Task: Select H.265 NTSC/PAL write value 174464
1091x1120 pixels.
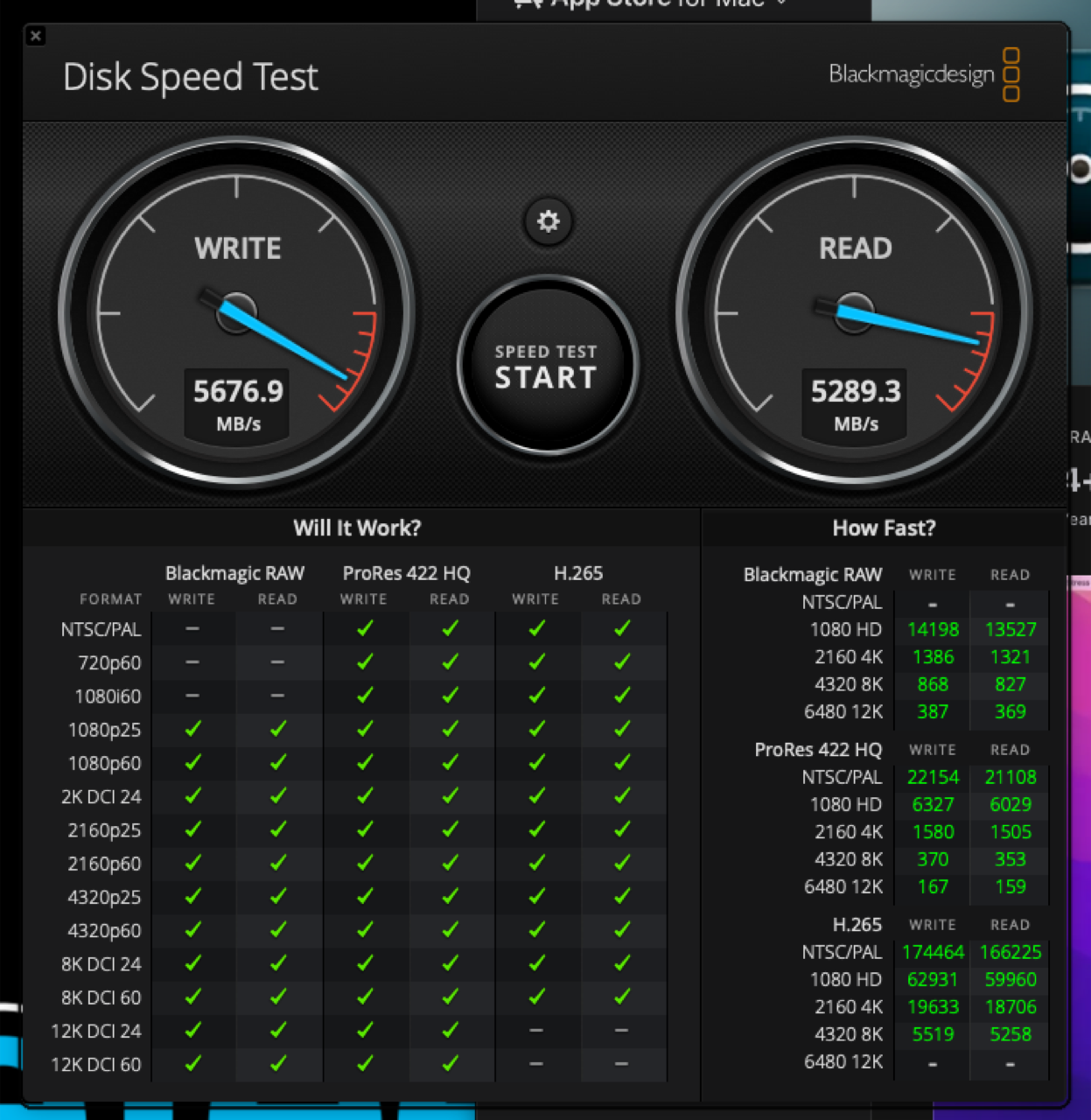Action: 933,952
